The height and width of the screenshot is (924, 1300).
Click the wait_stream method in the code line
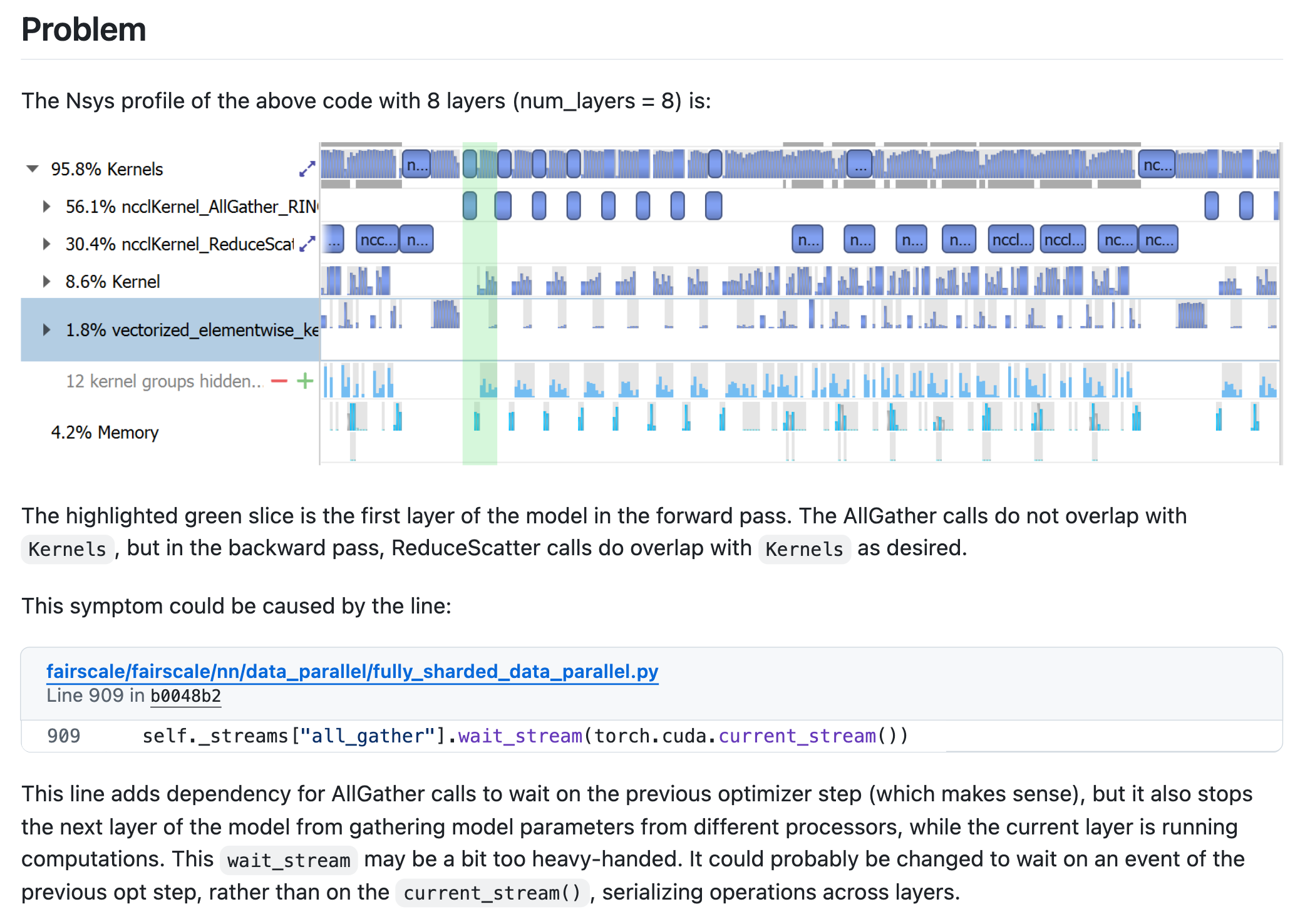(x=520, y=736)
